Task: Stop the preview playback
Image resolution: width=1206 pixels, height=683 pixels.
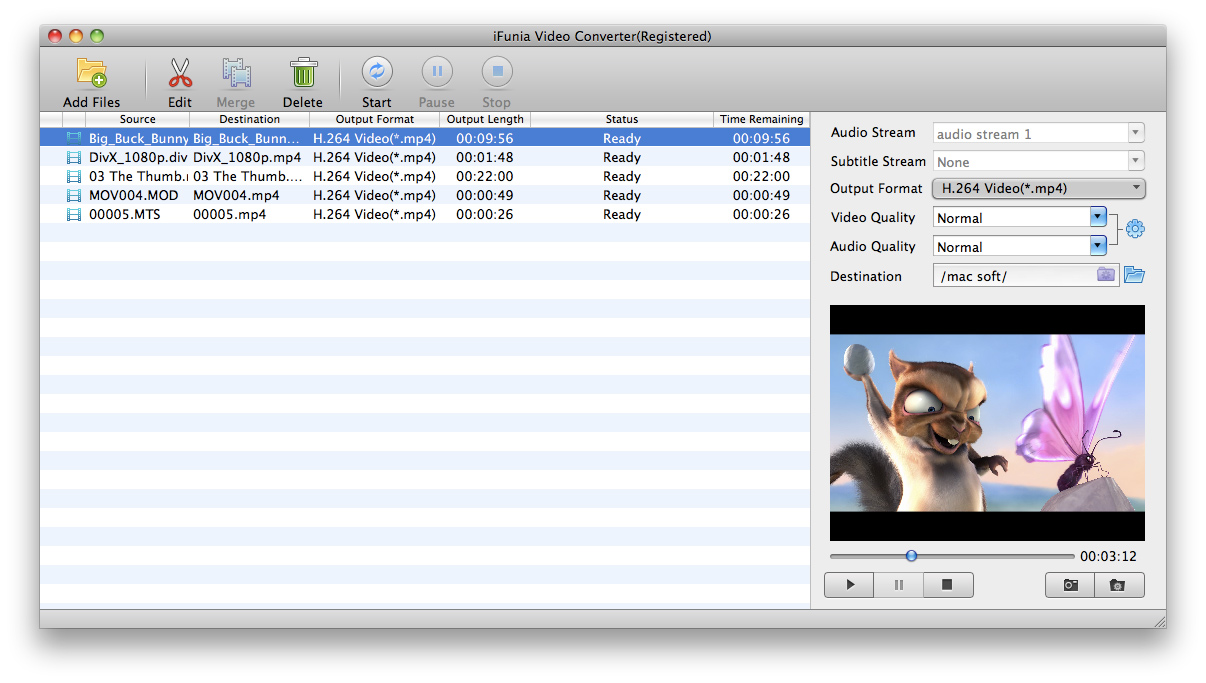Action: pyautogui.click(x=947, y=585)
